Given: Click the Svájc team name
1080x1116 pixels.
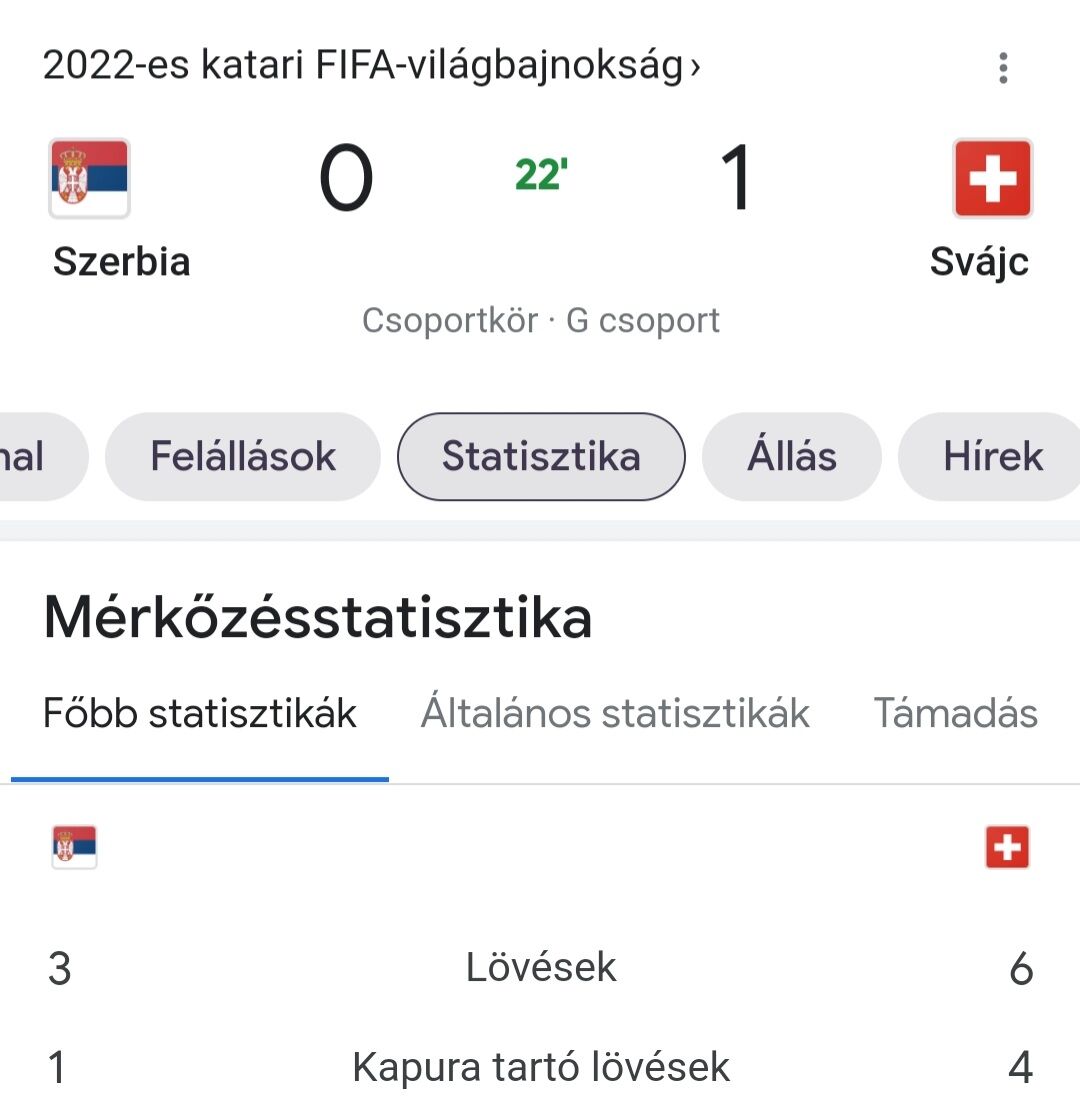Looking at the screenshot, I should pyautogui.click(x=980, y=262).
